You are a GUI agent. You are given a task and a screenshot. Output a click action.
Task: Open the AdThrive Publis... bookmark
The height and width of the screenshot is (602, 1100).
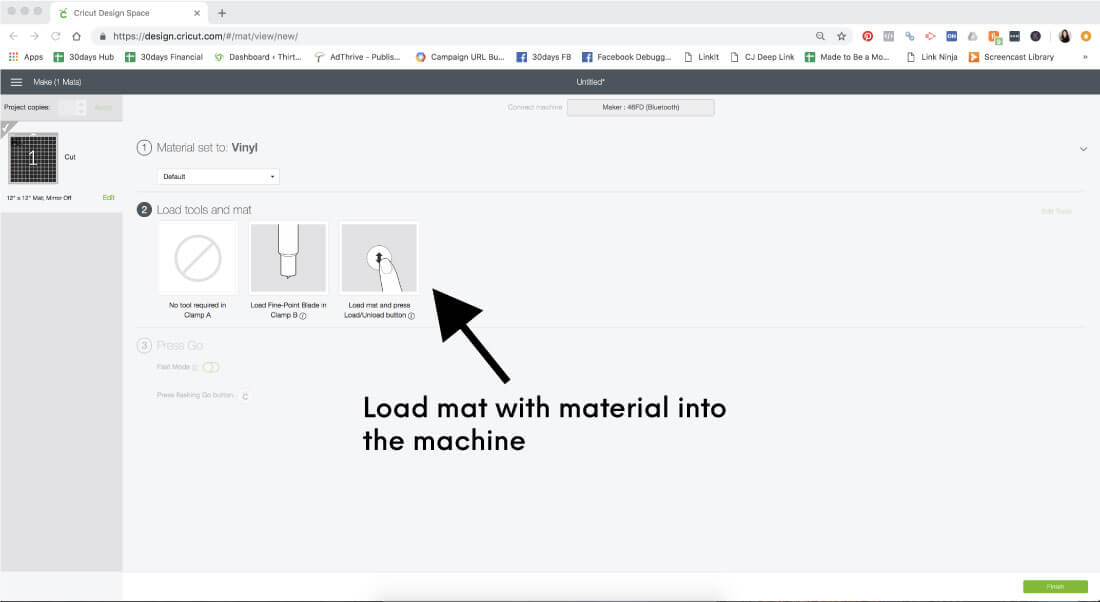[357, 57]
